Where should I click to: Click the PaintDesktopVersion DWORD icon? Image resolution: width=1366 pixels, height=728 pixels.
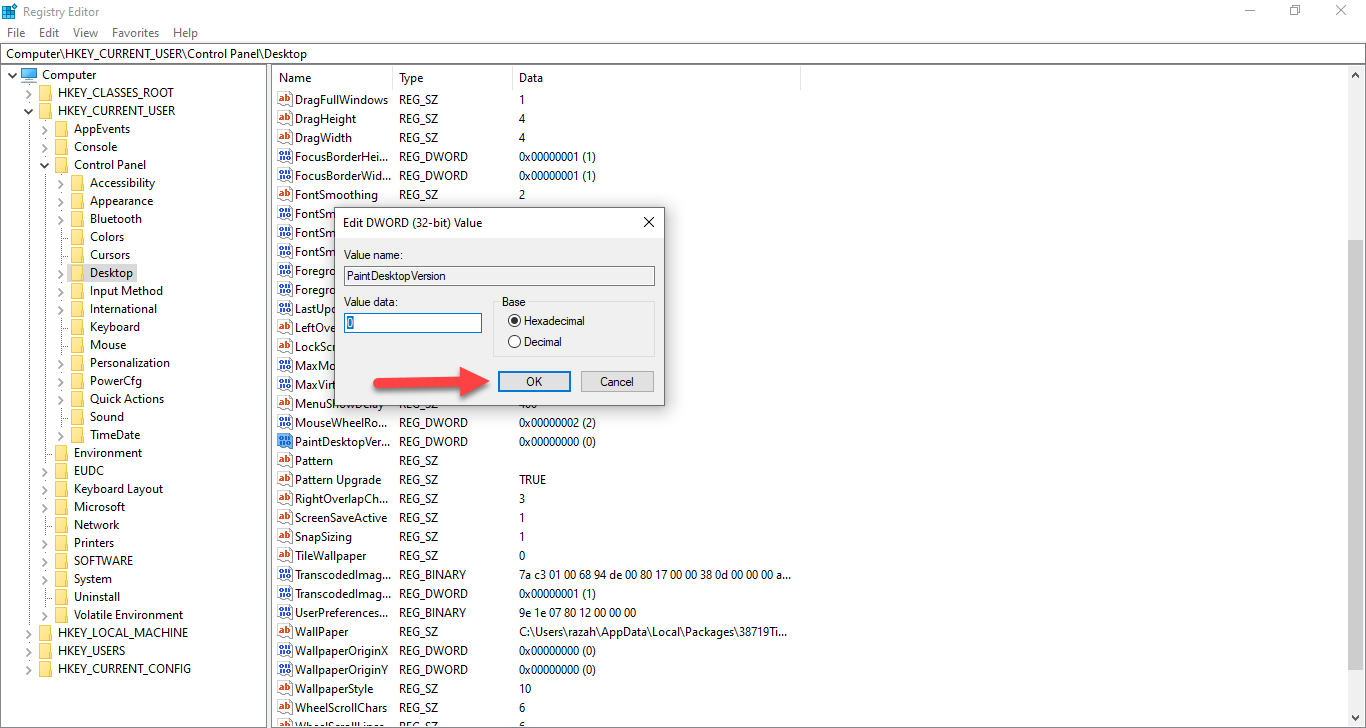285,442
